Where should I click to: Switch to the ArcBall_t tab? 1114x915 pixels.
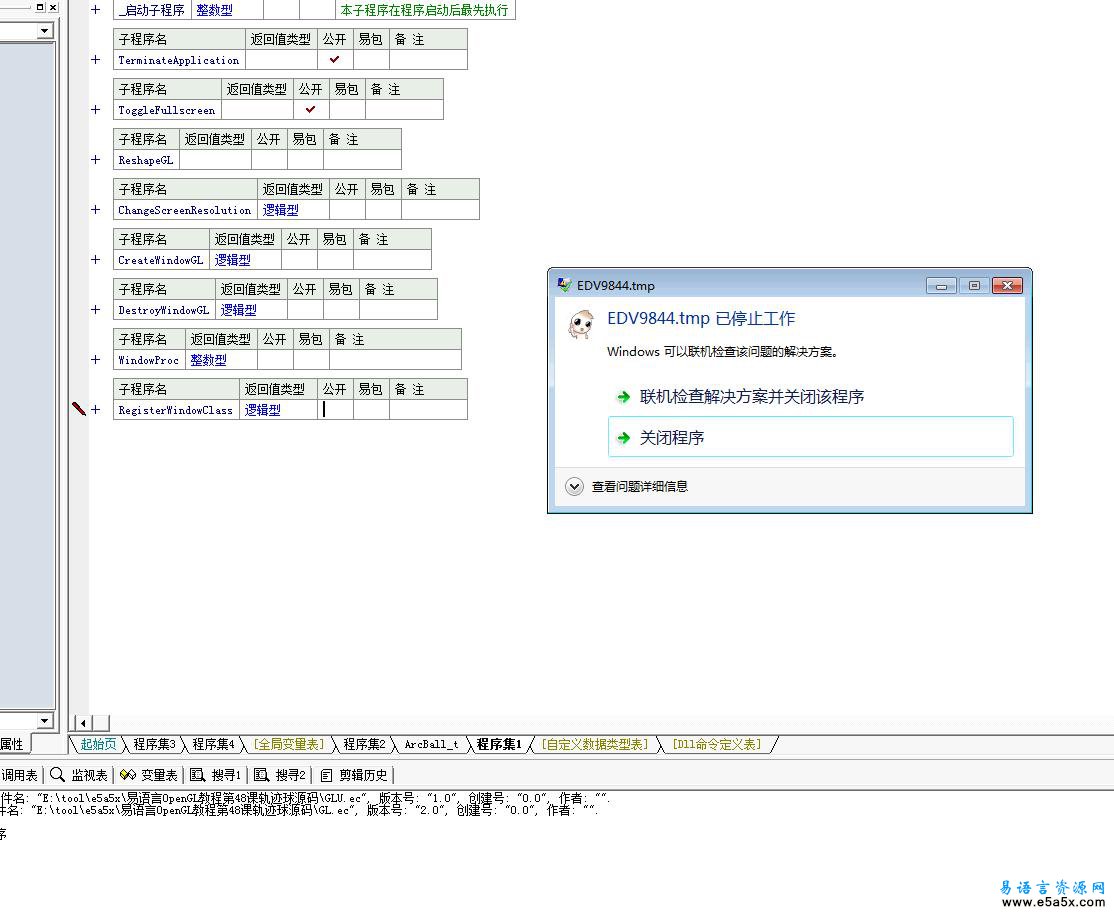[431, 744]
